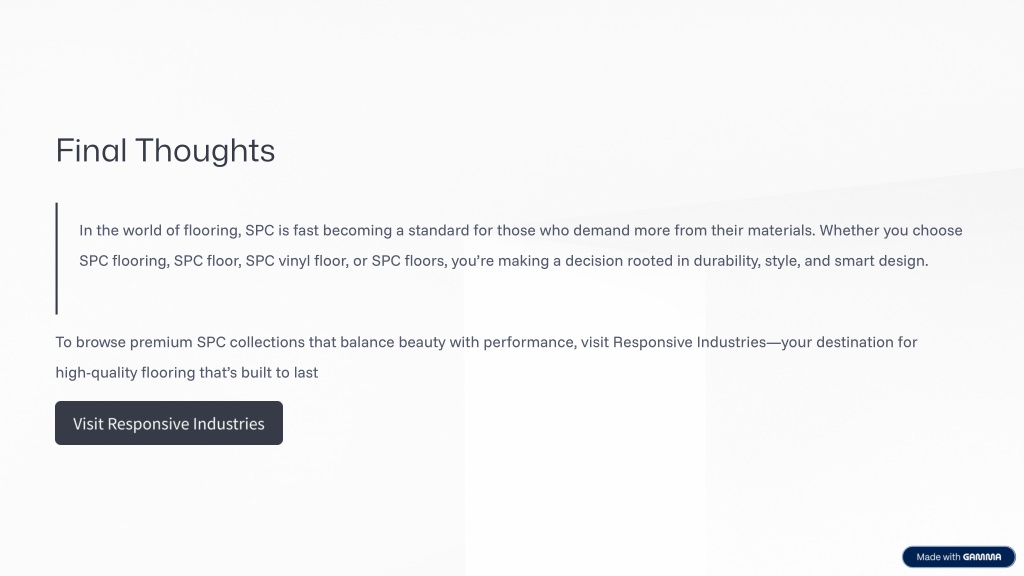Click the word Final in the heading
This screenshot has height=576, width=1024.
pyautogui.click(x=91, y=151)
